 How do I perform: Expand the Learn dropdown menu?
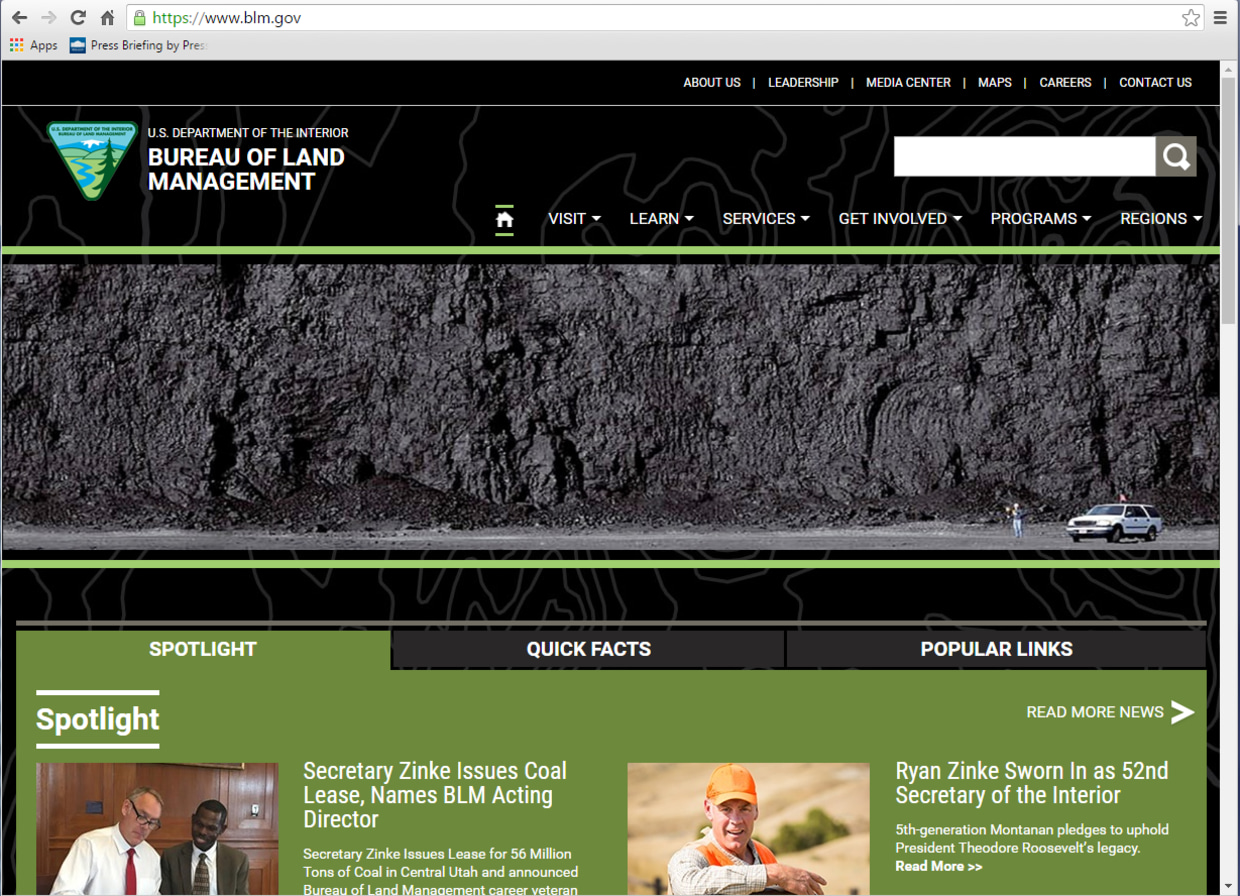(x=662, y=219)
